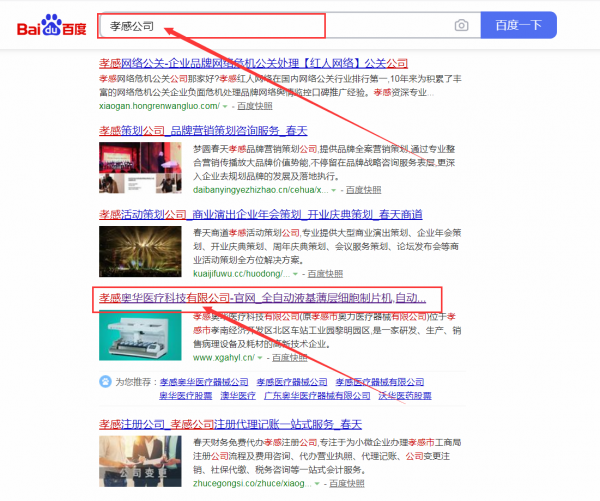Click the stage lights thumbnail image
The height and width of the screenshot is (501, 600).
point(140,251)
